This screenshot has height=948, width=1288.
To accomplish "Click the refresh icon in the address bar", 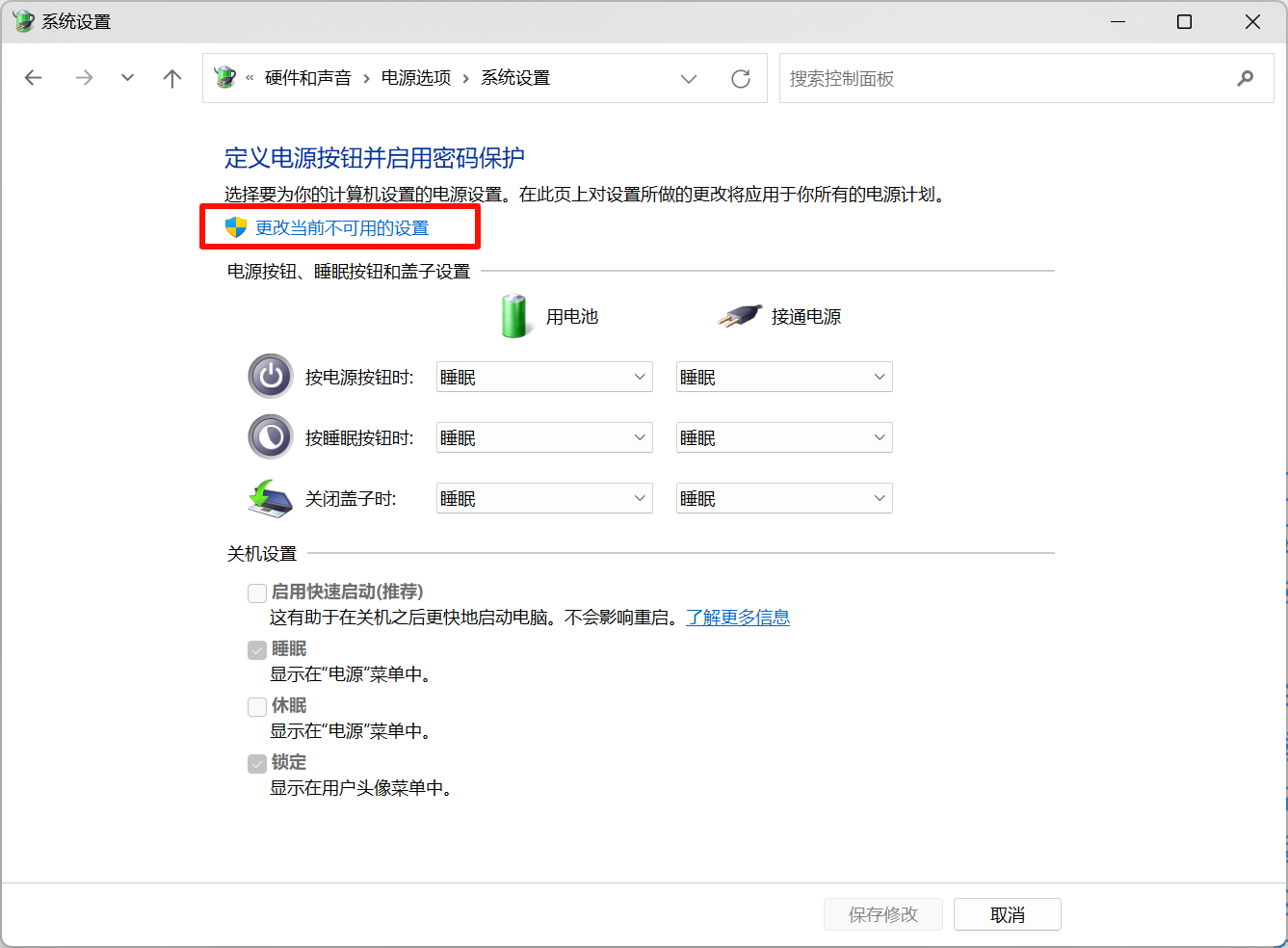I will (740, 78).
